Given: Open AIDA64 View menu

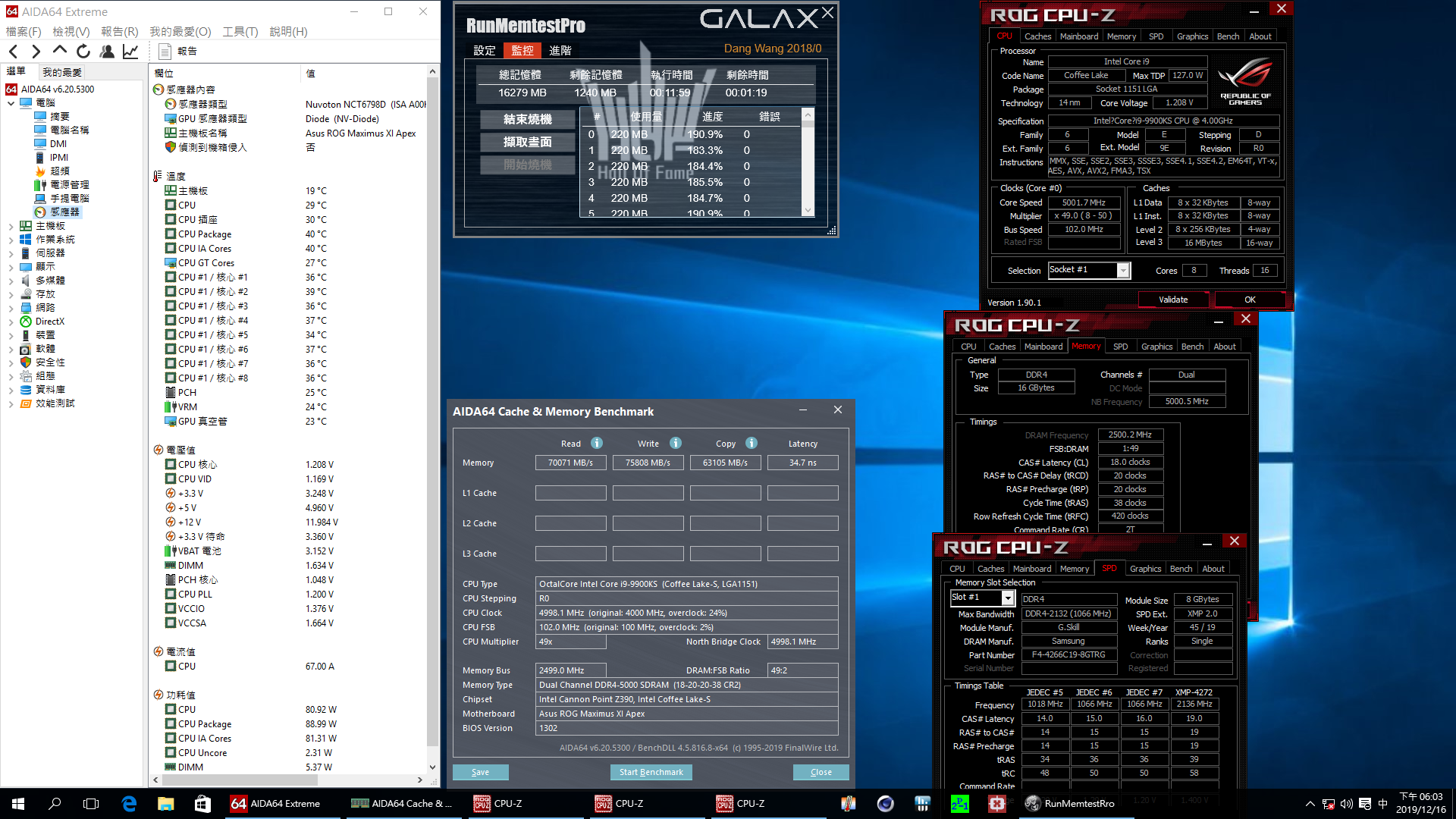Looking at the screenshot, I should pos(71,32).
